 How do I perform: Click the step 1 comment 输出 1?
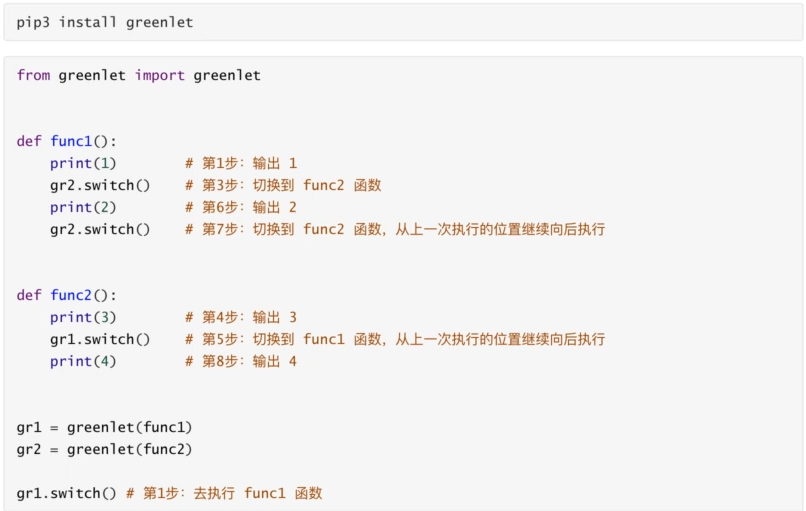241,163
